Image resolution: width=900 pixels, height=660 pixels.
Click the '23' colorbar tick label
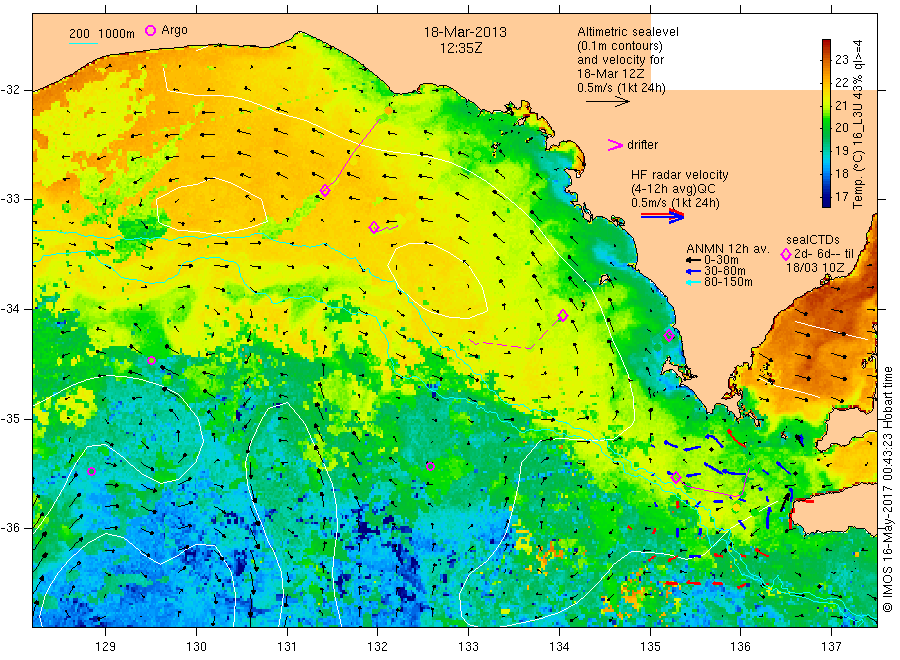pyautogui.click(x=841, y=59)
